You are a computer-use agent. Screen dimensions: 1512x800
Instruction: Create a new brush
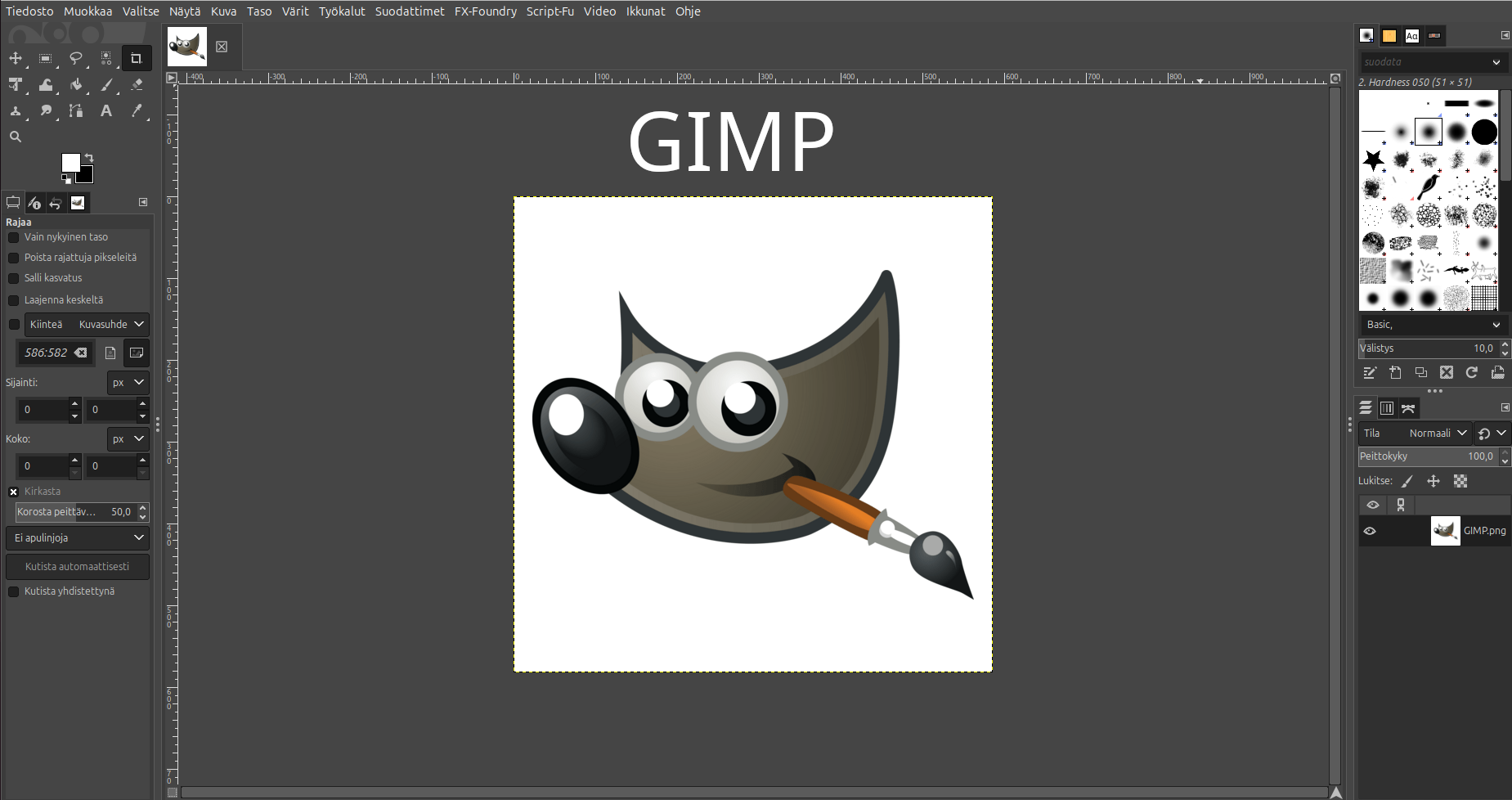pos(1396,372)
